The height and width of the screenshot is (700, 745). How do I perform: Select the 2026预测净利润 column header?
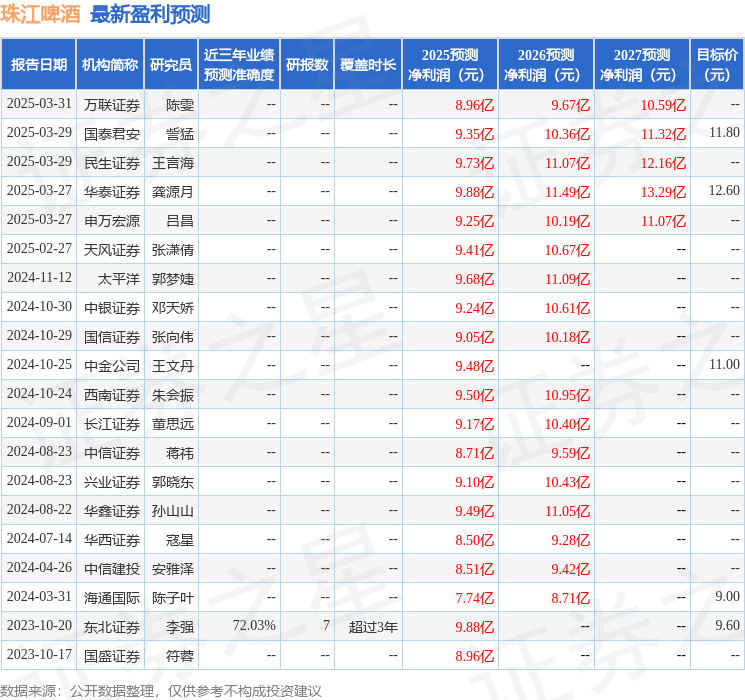(x=546, y=65)
